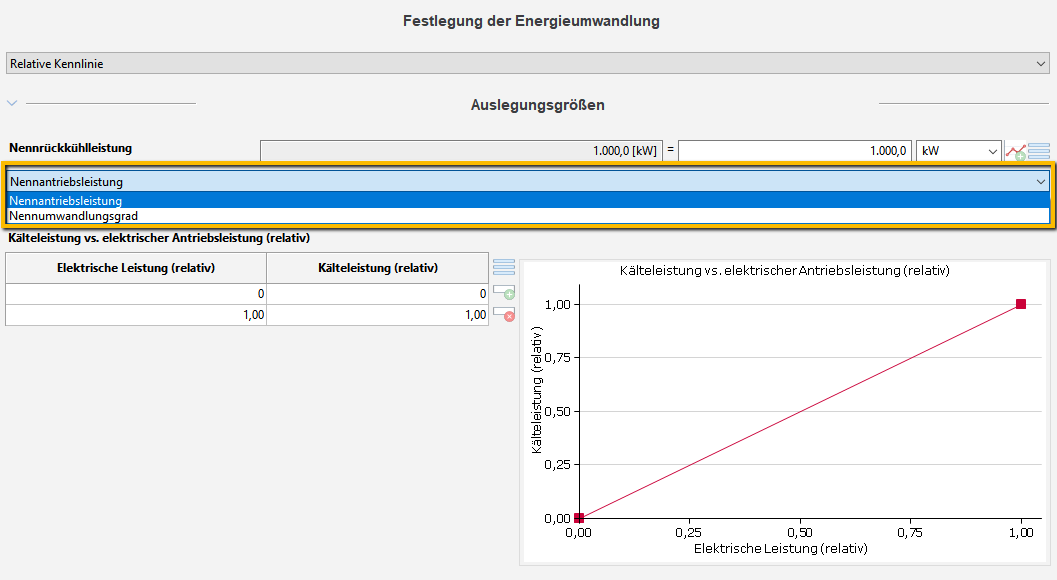1057x580 pixels.
Task: Click the read-only 1.000,0 [kW] field
Action: [x=461, y=151]
